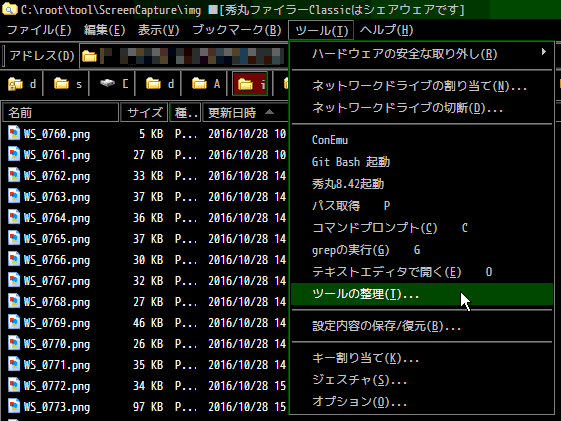
Task: Open the ファイル(F) menu
Action: (39, 30)
